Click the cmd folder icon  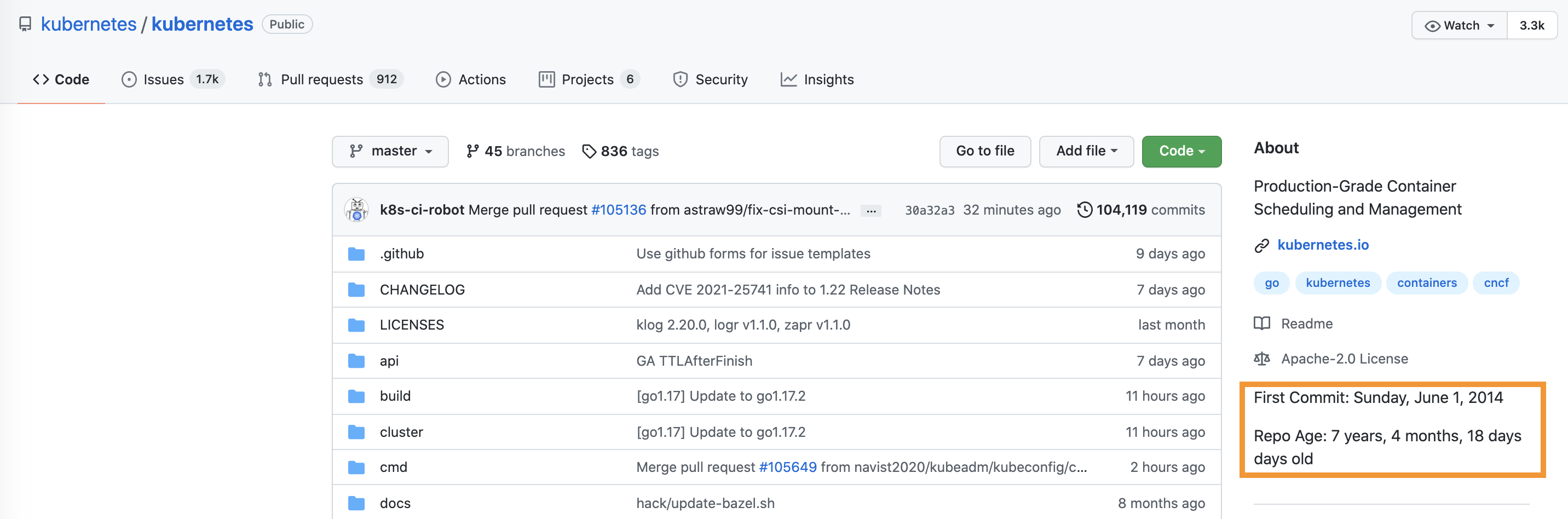[356, 468]
